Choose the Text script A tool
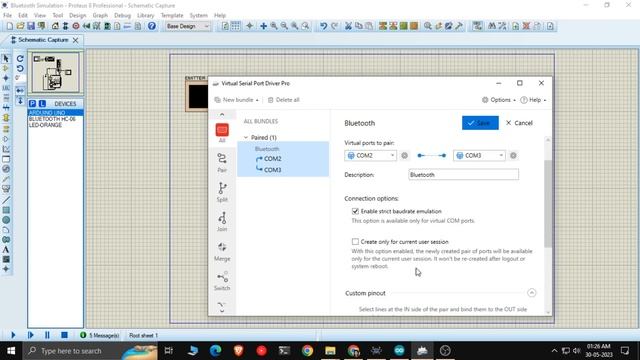Screen dimensions: 640x360 coord(6,249)
